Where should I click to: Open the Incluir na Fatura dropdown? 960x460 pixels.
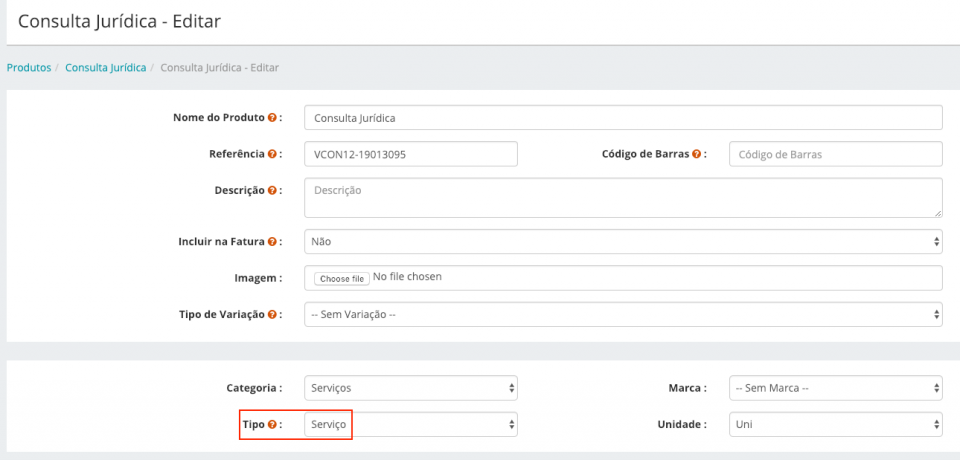click(x=622, y=241)
